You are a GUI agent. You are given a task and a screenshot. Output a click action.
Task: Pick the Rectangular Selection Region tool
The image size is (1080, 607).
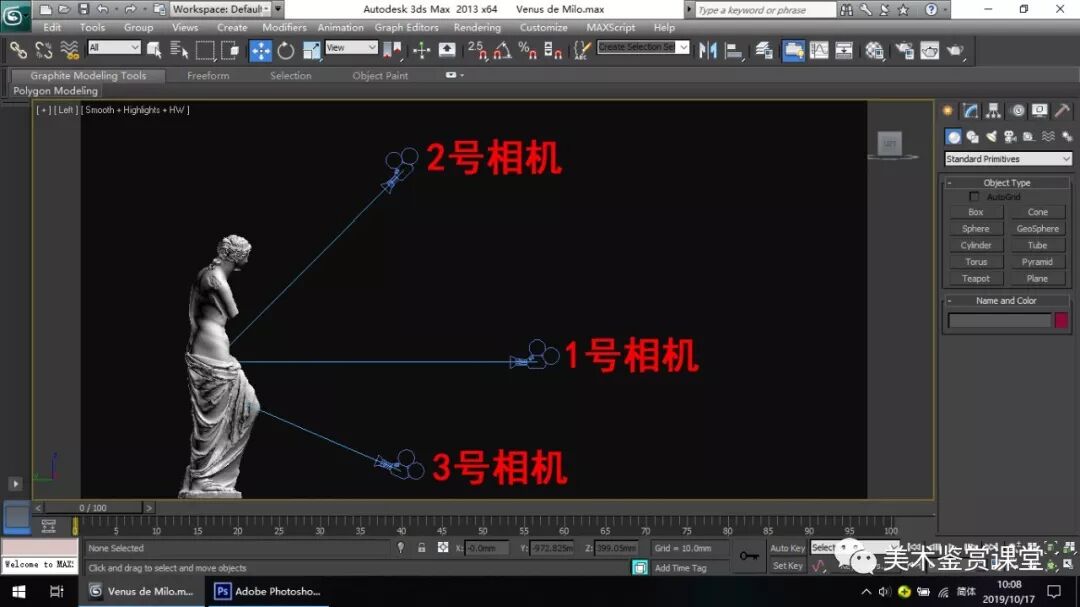[x=205, y=50]
